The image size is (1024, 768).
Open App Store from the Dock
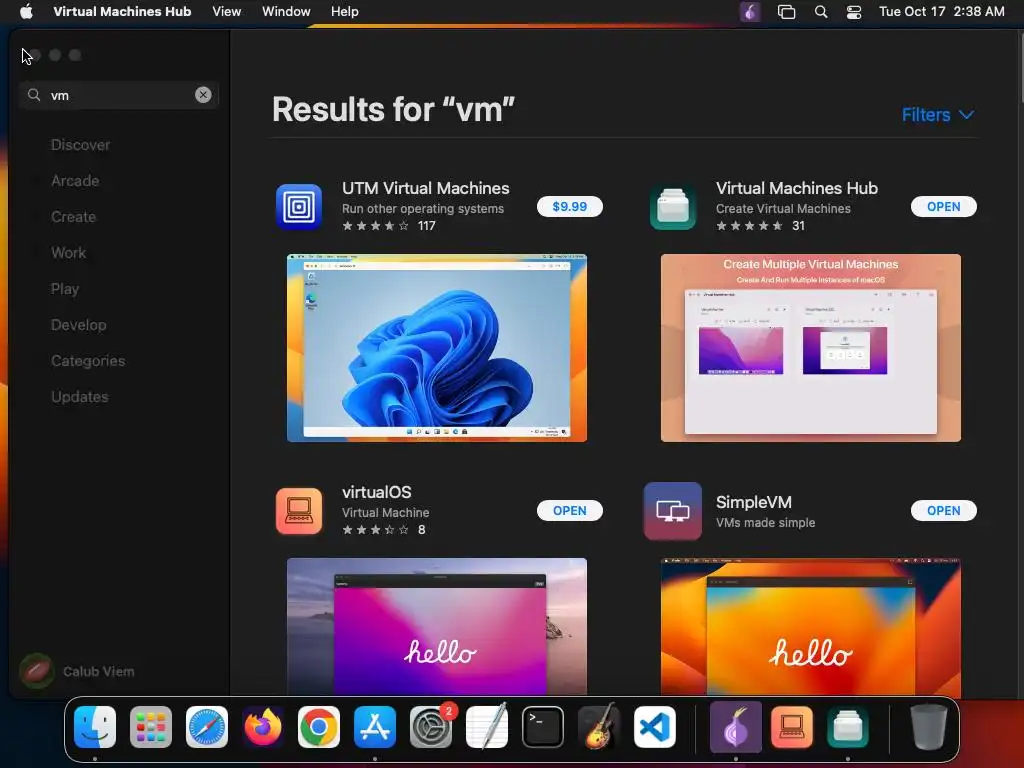coord(375,726)
